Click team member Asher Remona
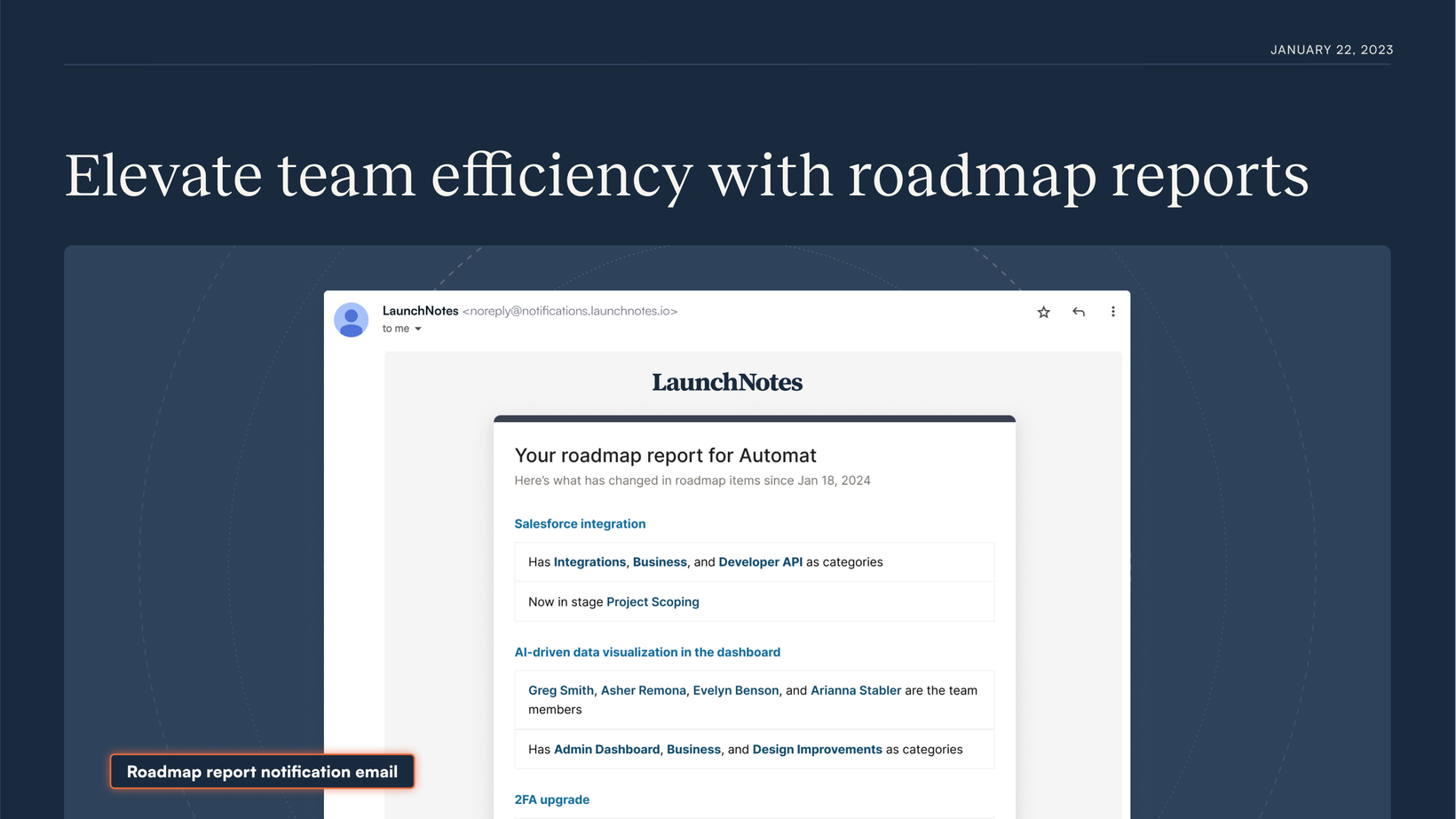This screenshot has height=819, width=1456. [644, 690]
